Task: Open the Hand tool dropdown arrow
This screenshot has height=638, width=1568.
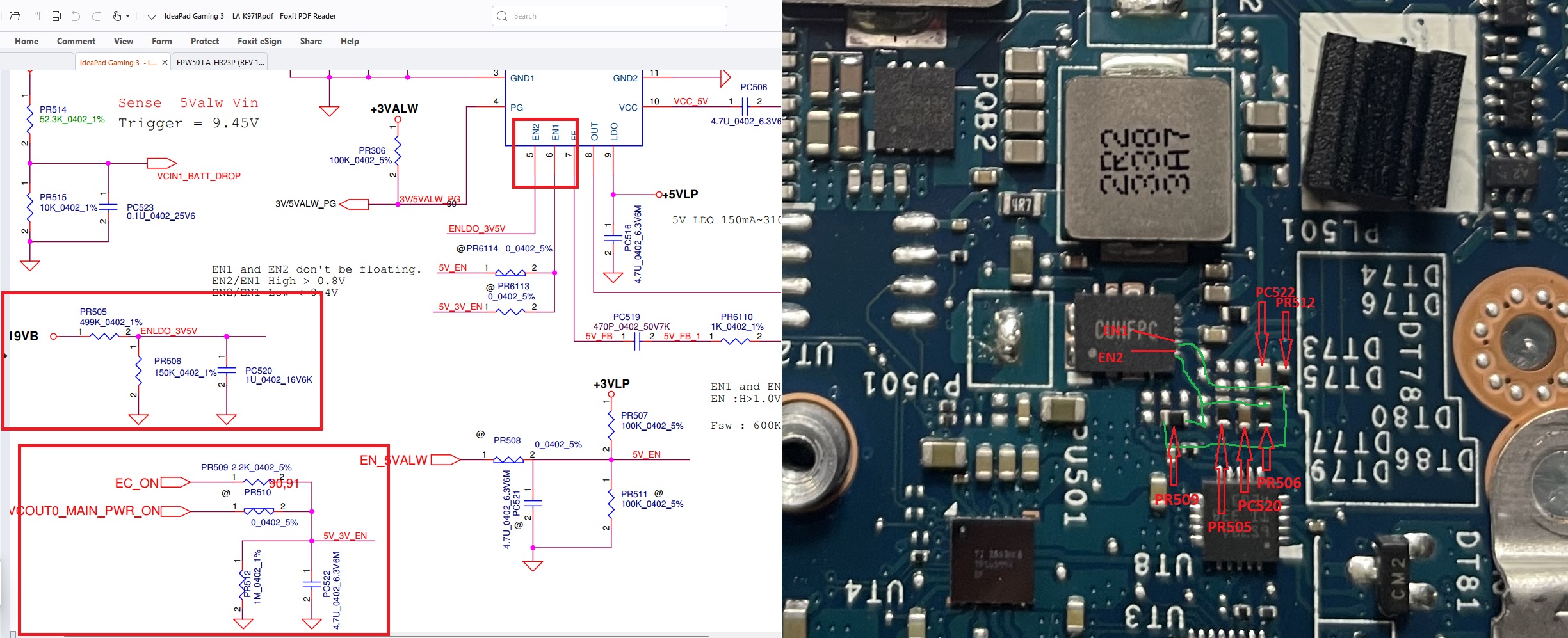Action: click(x=128, y=16)
